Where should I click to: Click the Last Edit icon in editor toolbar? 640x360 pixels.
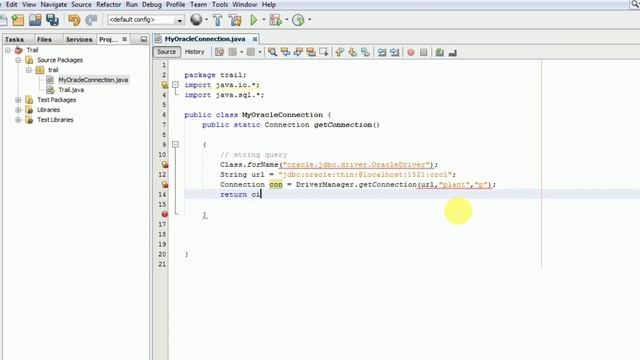(220, 52)
